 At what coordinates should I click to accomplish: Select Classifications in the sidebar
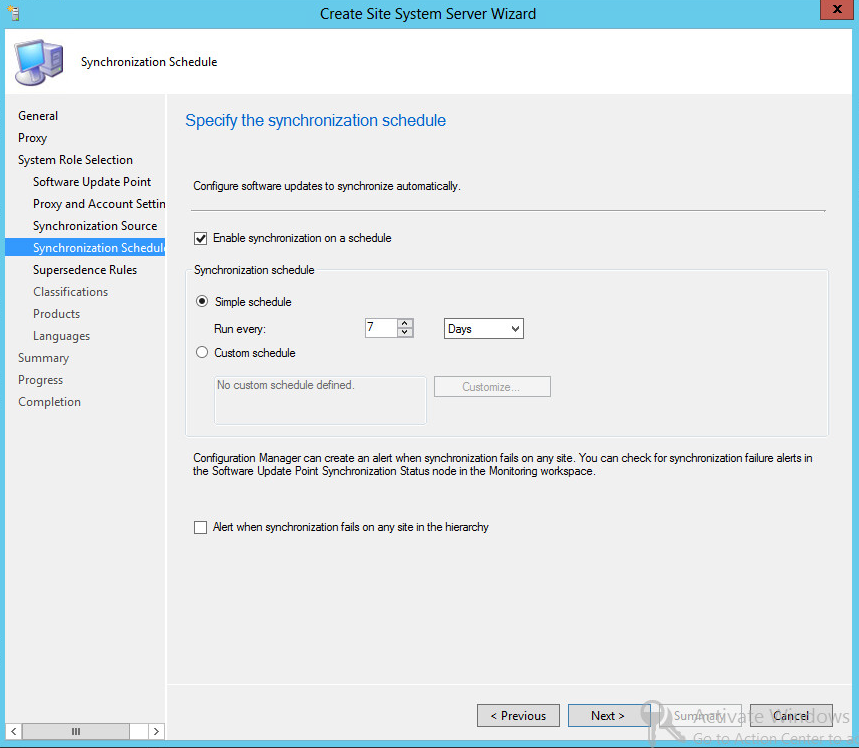(x=70, y=291)
